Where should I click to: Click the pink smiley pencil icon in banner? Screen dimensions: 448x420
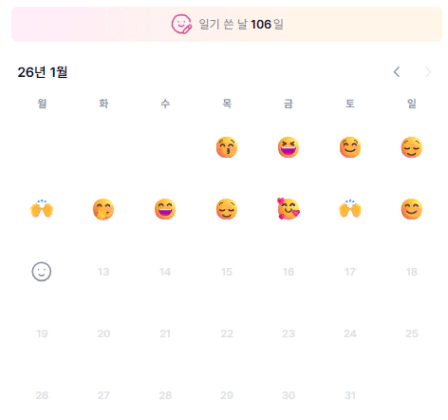(x=182, y=24)
